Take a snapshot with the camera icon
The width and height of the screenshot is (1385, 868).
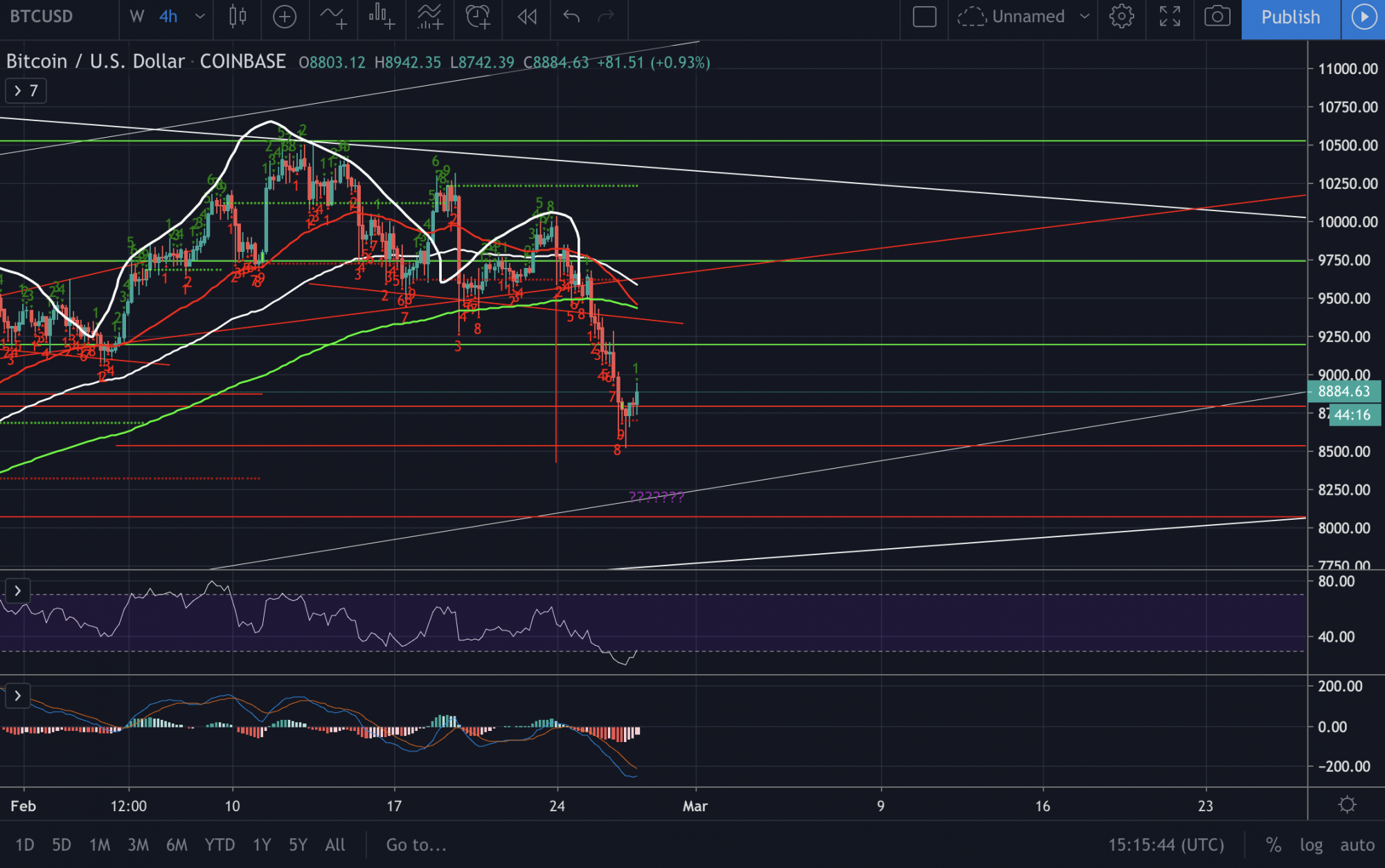(x=1217, y=17)
